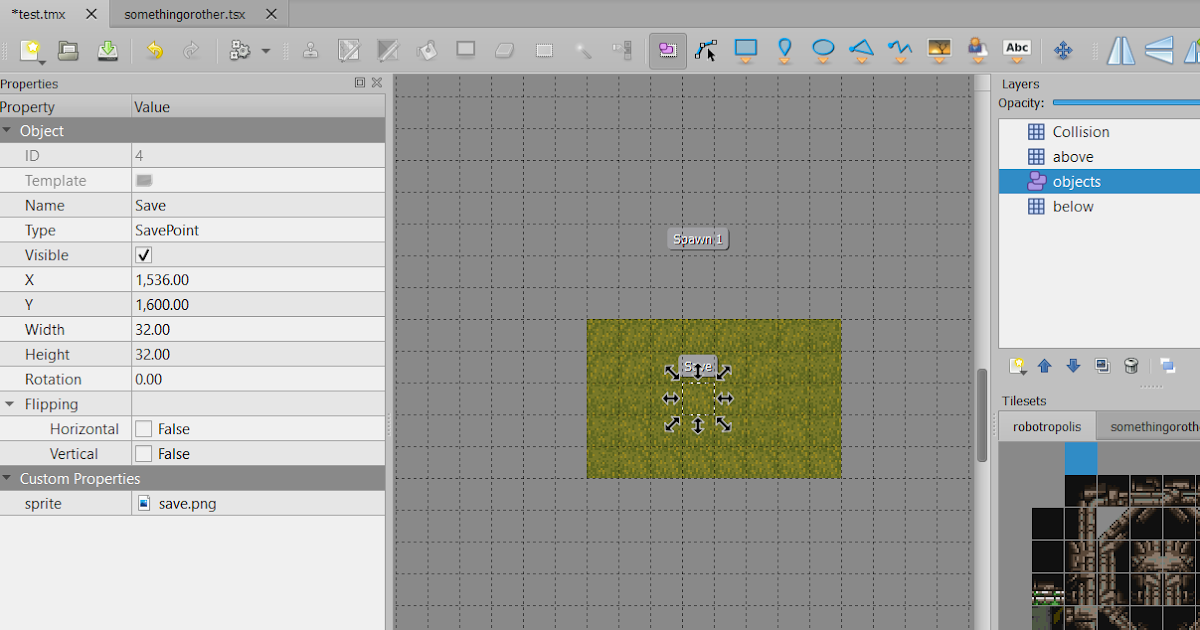Open the New File dropdown arrow

[42, 62]
